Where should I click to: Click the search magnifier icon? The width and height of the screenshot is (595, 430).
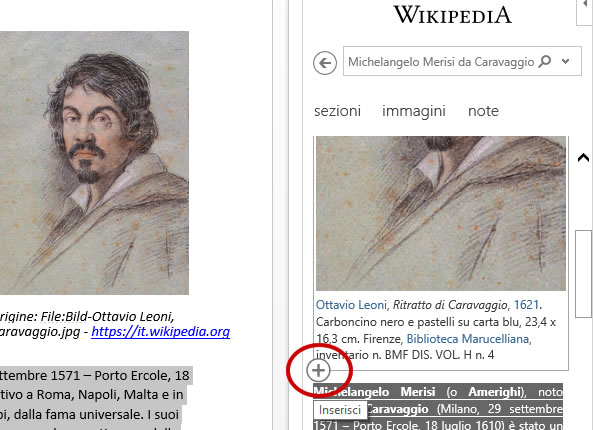pyautogui.click(x=545, y=61)
